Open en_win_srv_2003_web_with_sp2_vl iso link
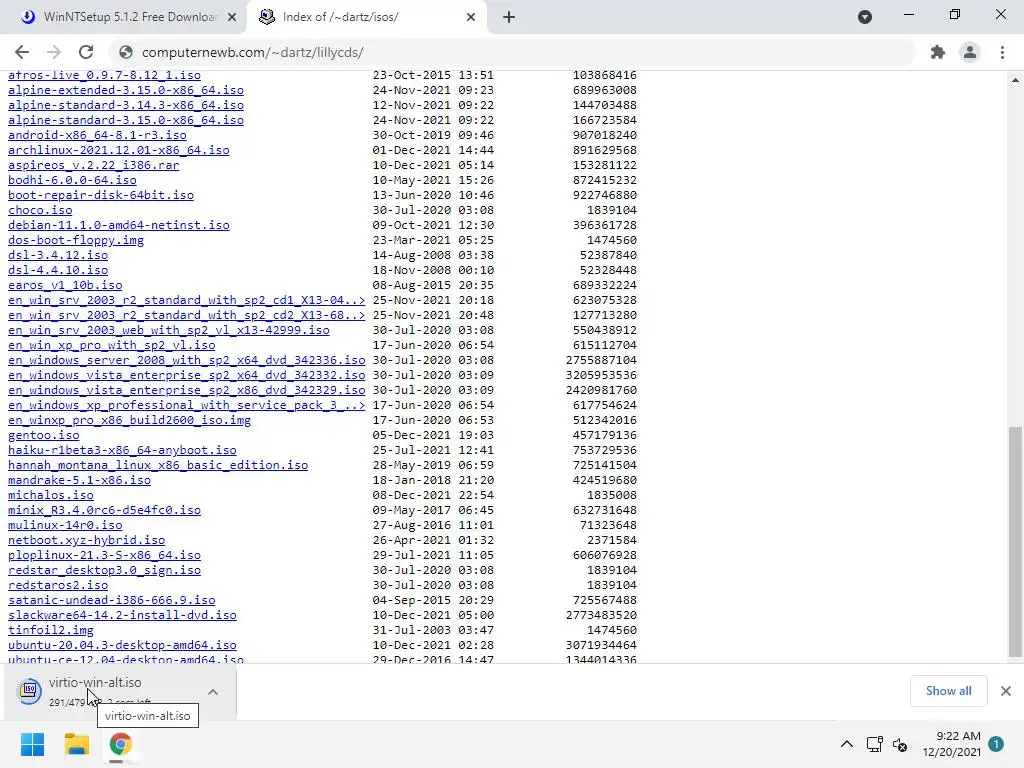Screen dimensions: 1024x768 click(168, 330)
